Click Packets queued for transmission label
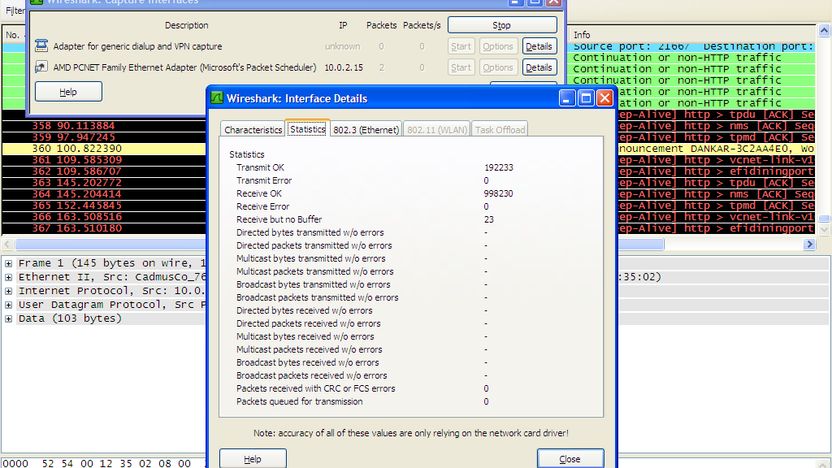Screen dimensions: 832x468 point(299,402)
